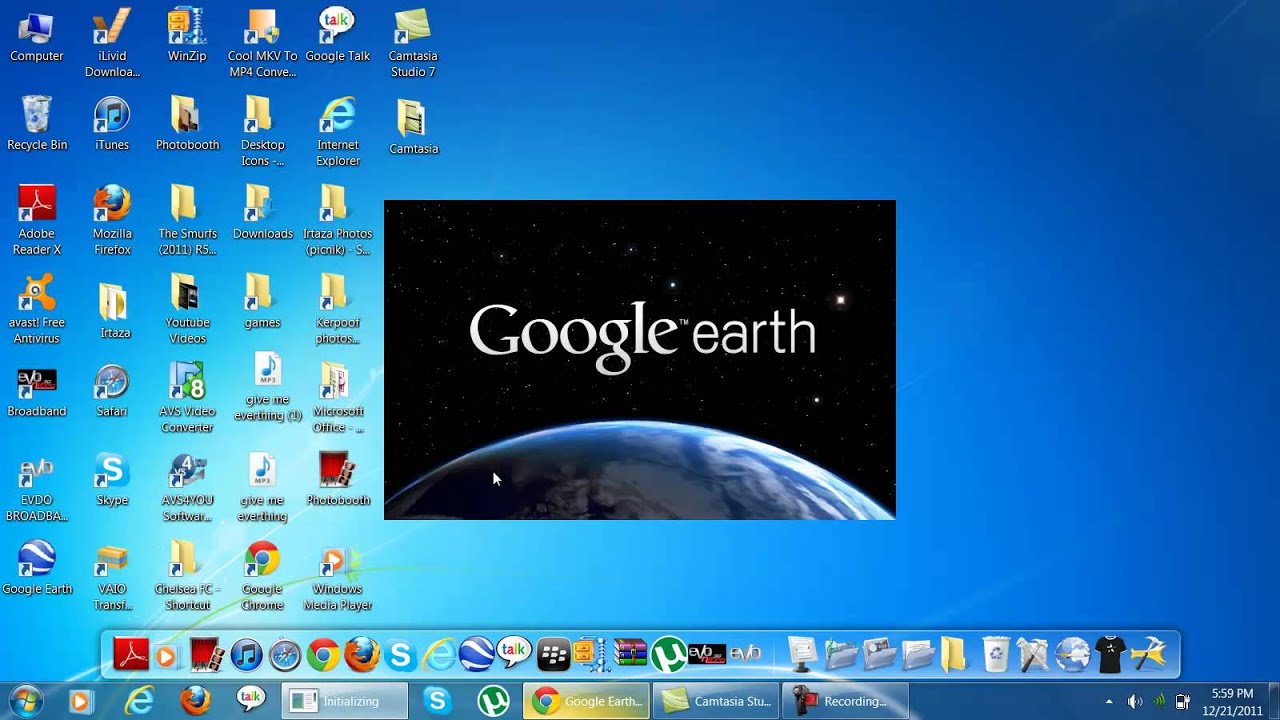Viewport: 1280px width, 720px height.
Task: Open uTorrent from the taskbar
Action: pos(493,701)
